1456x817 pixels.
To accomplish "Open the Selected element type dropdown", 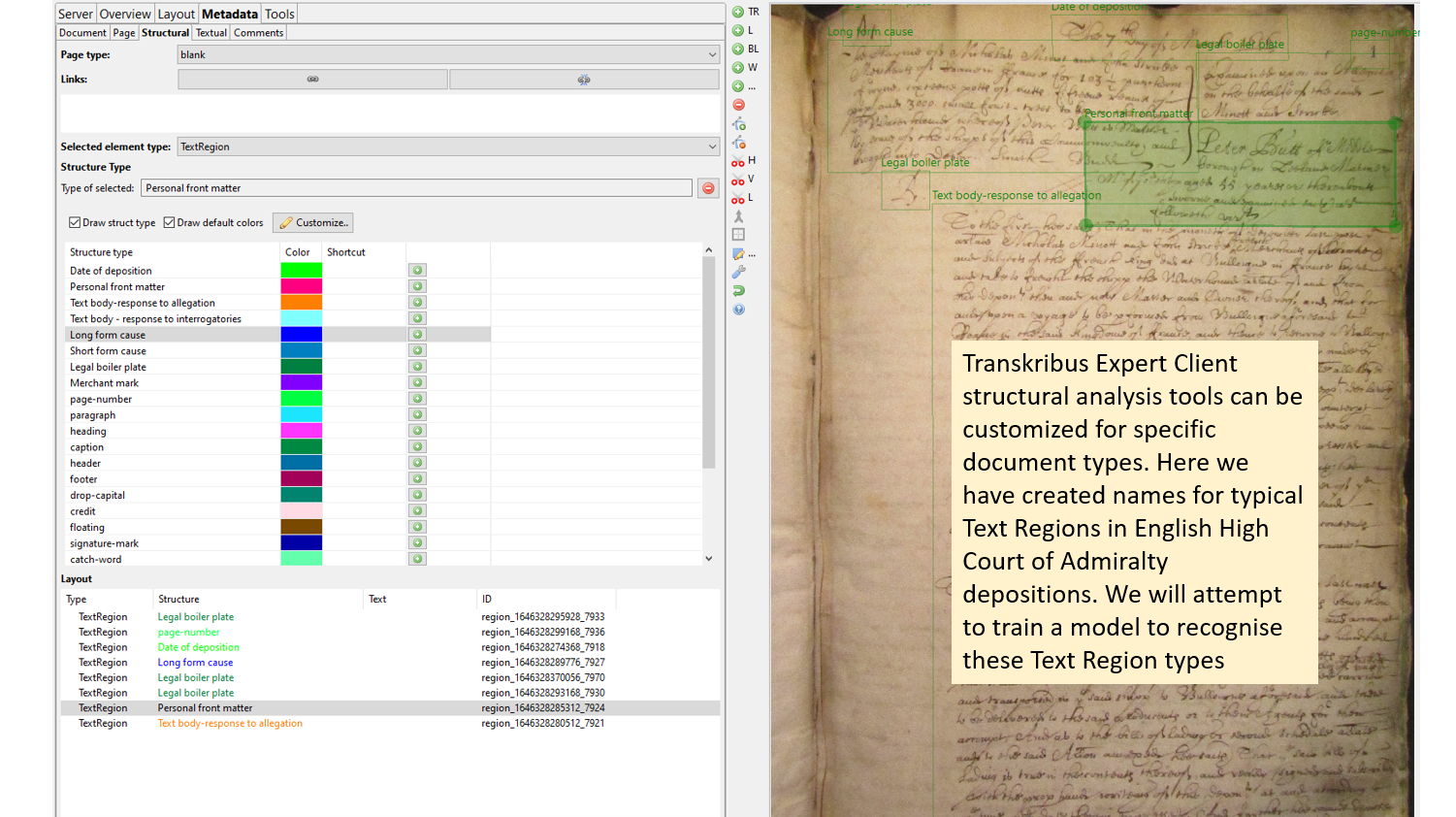I will point(448,147).
